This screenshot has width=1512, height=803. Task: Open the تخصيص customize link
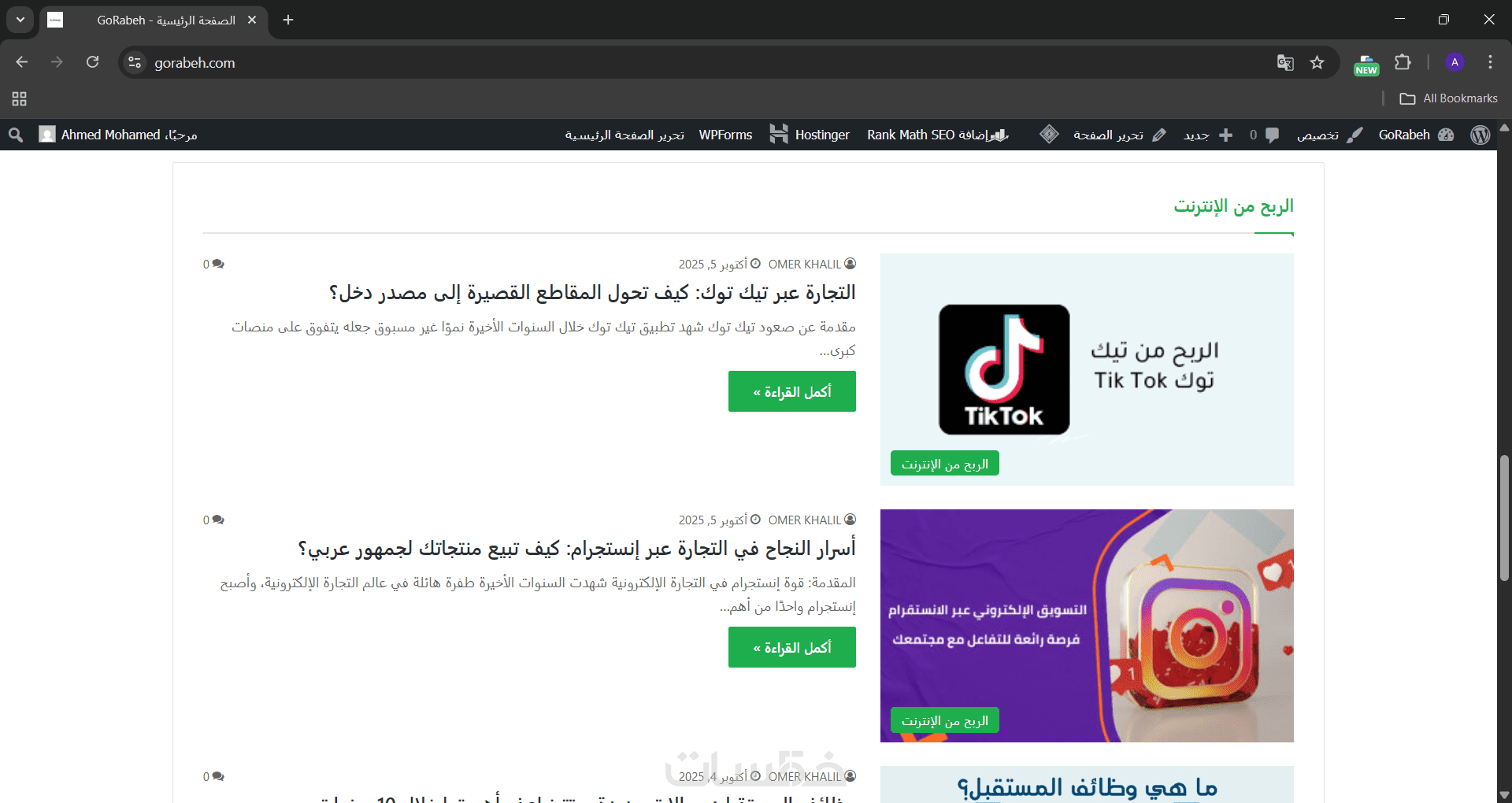point(1329,135)
